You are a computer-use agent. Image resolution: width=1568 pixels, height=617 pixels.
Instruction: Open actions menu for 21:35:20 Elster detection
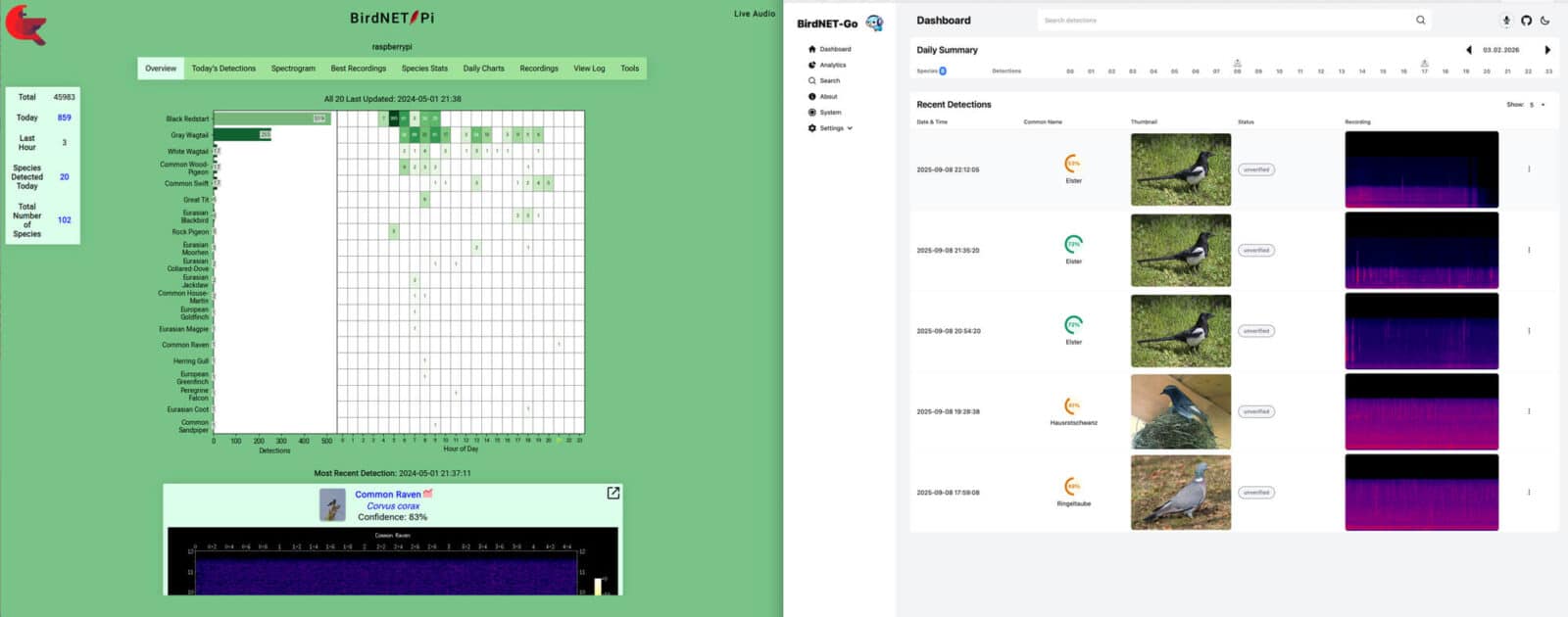click(x=1529, y=250)
